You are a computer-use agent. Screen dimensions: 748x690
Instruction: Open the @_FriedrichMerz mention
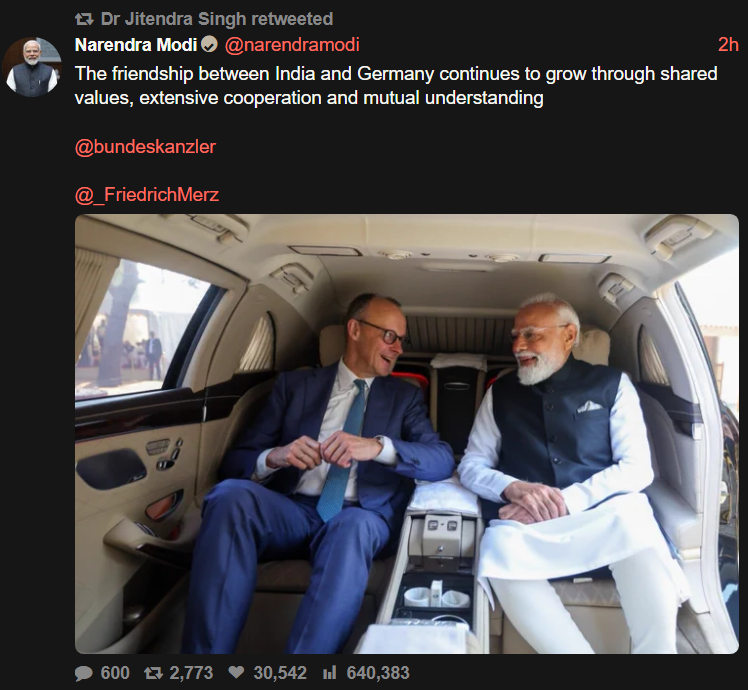click(146, 195)
